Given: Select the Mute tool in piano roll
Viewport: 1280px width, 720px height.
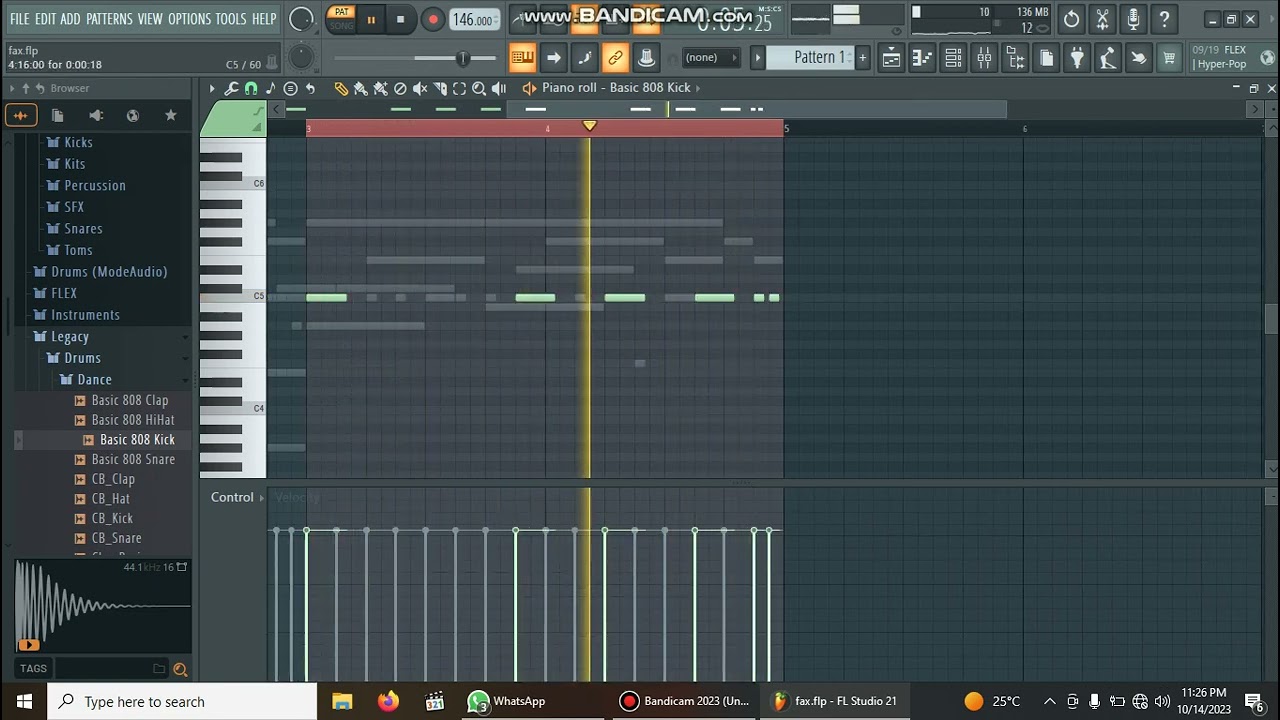Looking at the screenshot, I should pyautogui.click(x=420, y=88).
